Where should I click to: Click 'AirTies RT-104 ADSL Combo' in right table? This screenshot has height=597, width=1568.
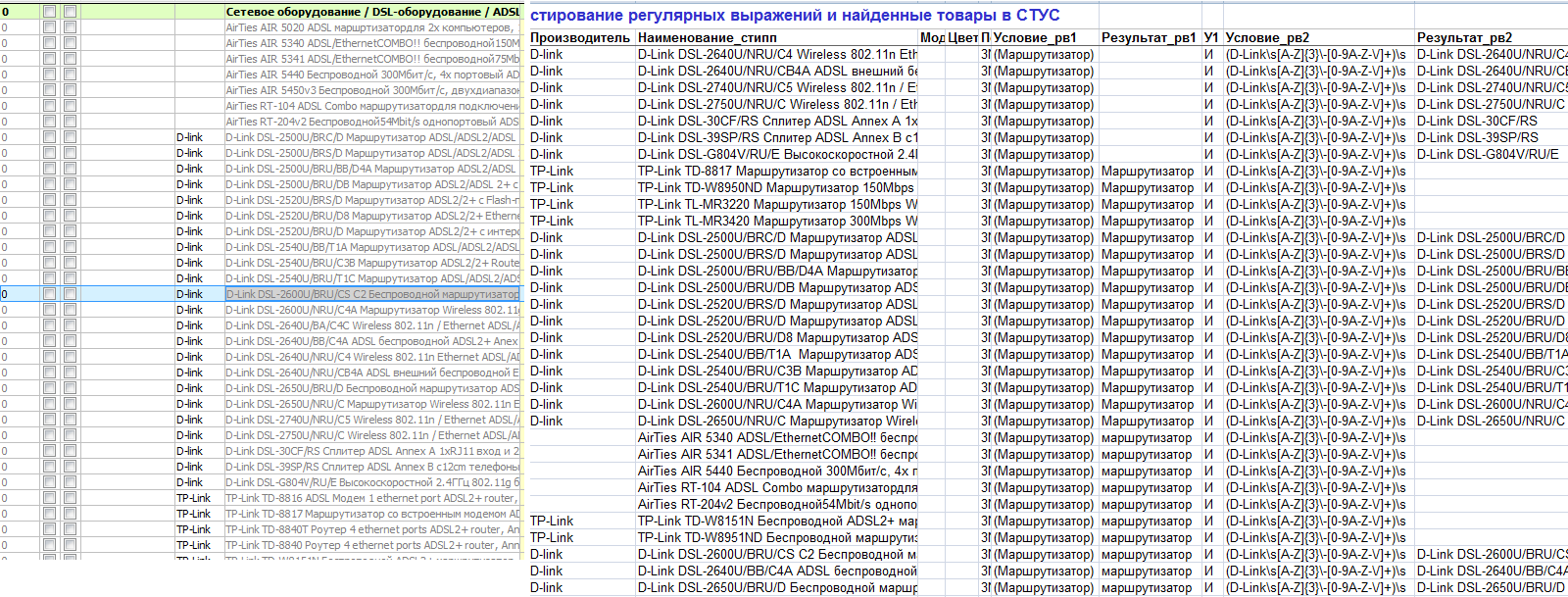pos(777,487)
